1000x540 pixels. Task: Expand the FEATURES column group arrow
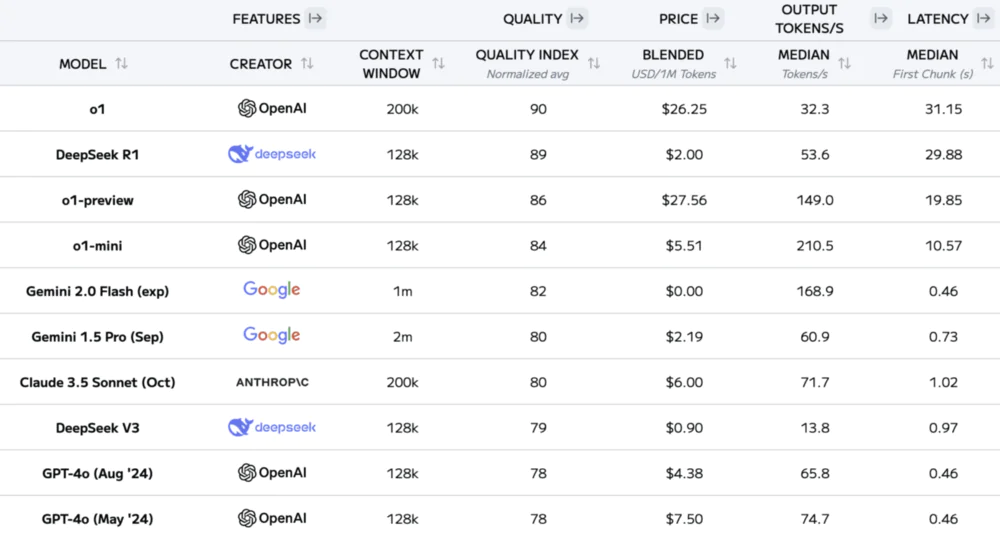coord(315,18)
